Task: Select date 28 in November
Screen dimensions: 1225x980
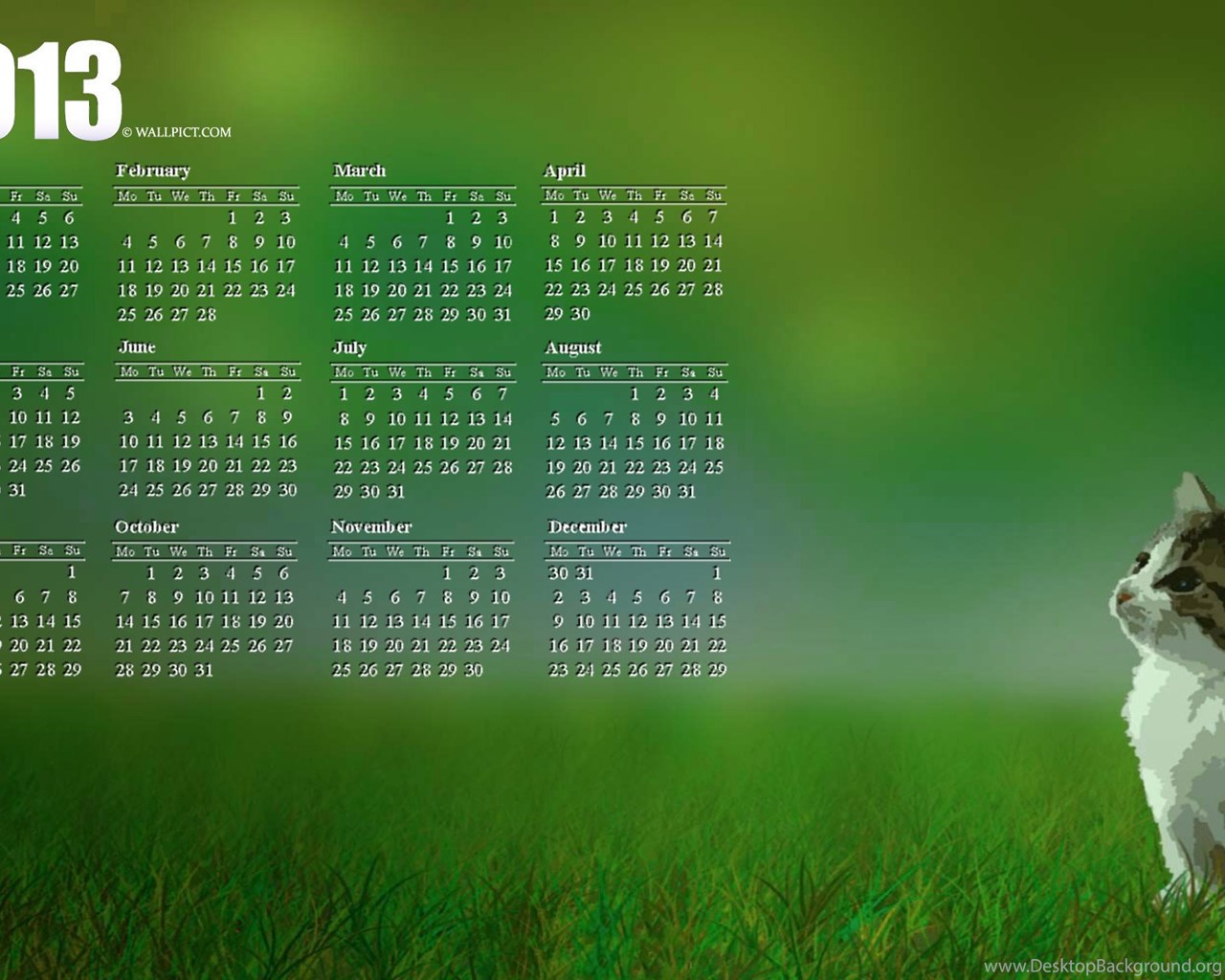Action: (421, 671)
